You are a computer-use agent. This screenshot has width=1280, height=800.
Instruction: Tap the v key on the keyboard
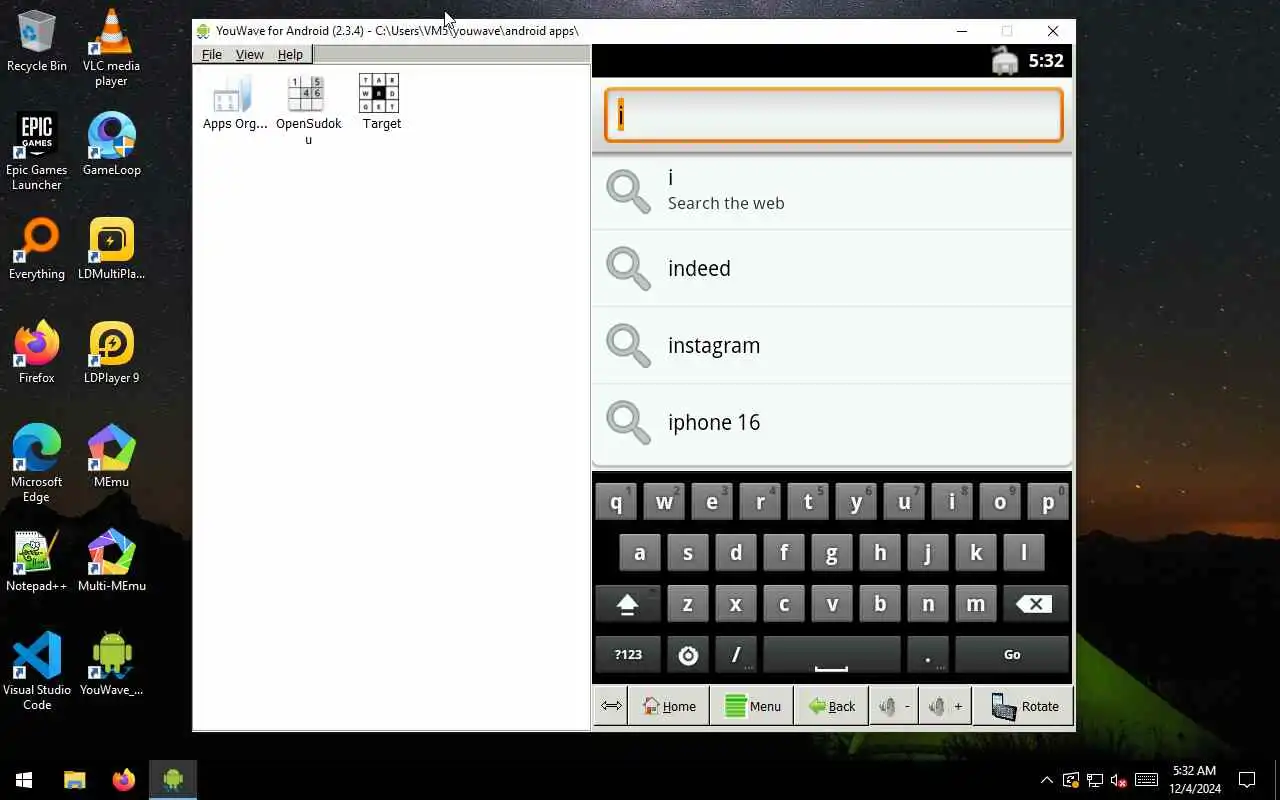coord(832,604)
